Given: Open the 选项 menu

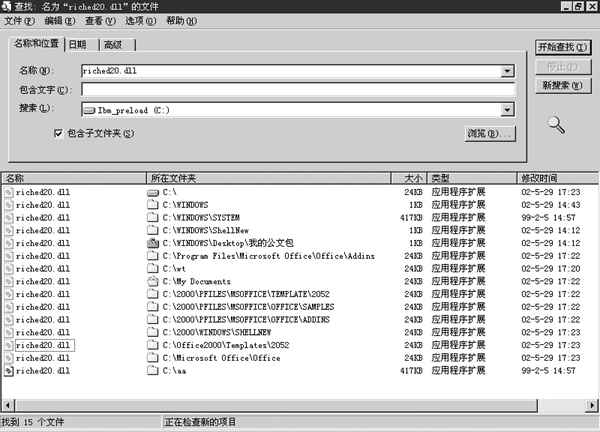Looking at the screenshot, I should [x=140, y=21].
